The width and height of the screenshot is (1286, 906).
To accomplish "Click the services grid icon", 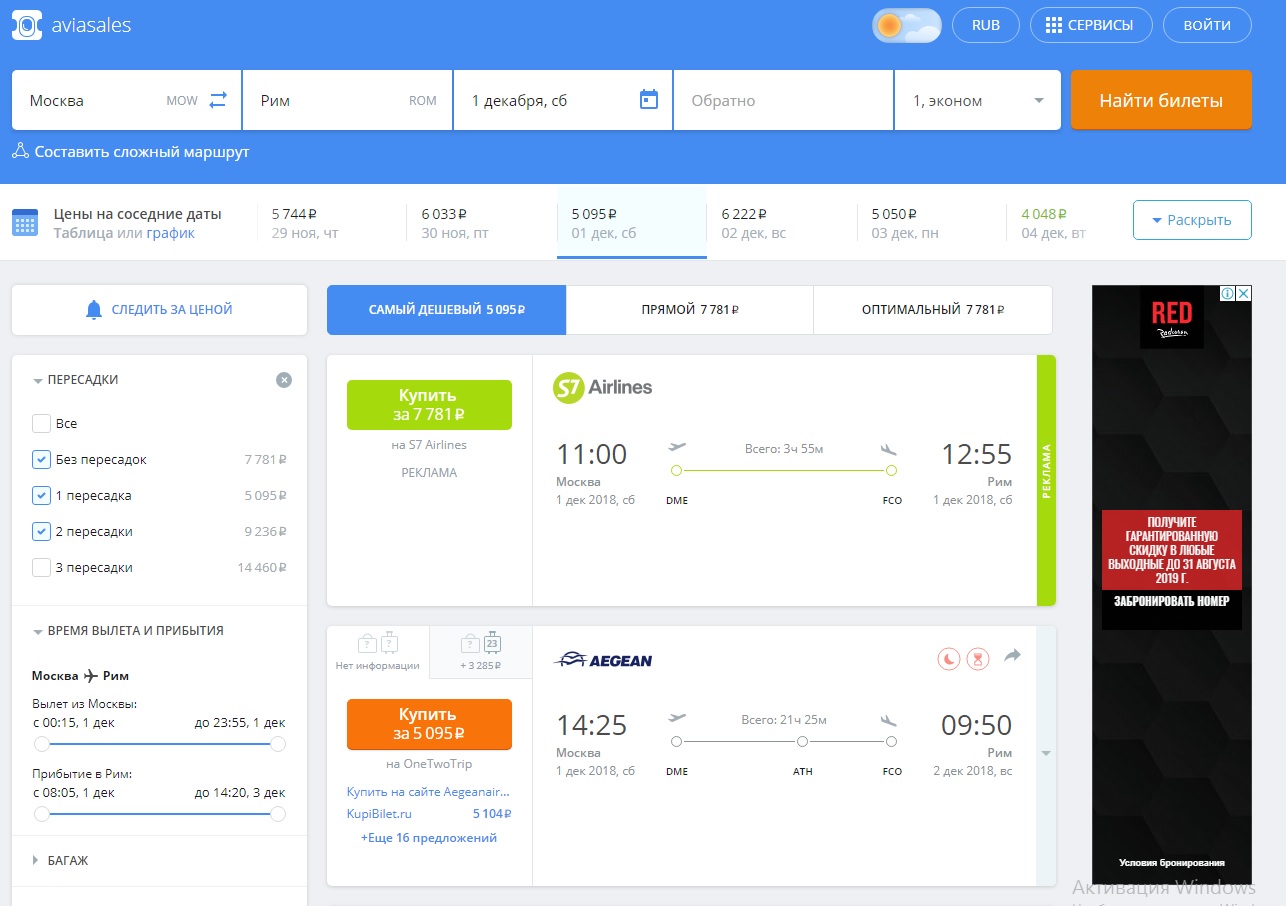I will 1053,25.
